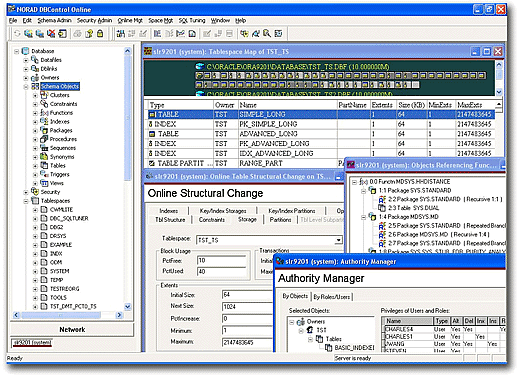
Task: Switch to the Constraints tab
Action: coord(212,220)
